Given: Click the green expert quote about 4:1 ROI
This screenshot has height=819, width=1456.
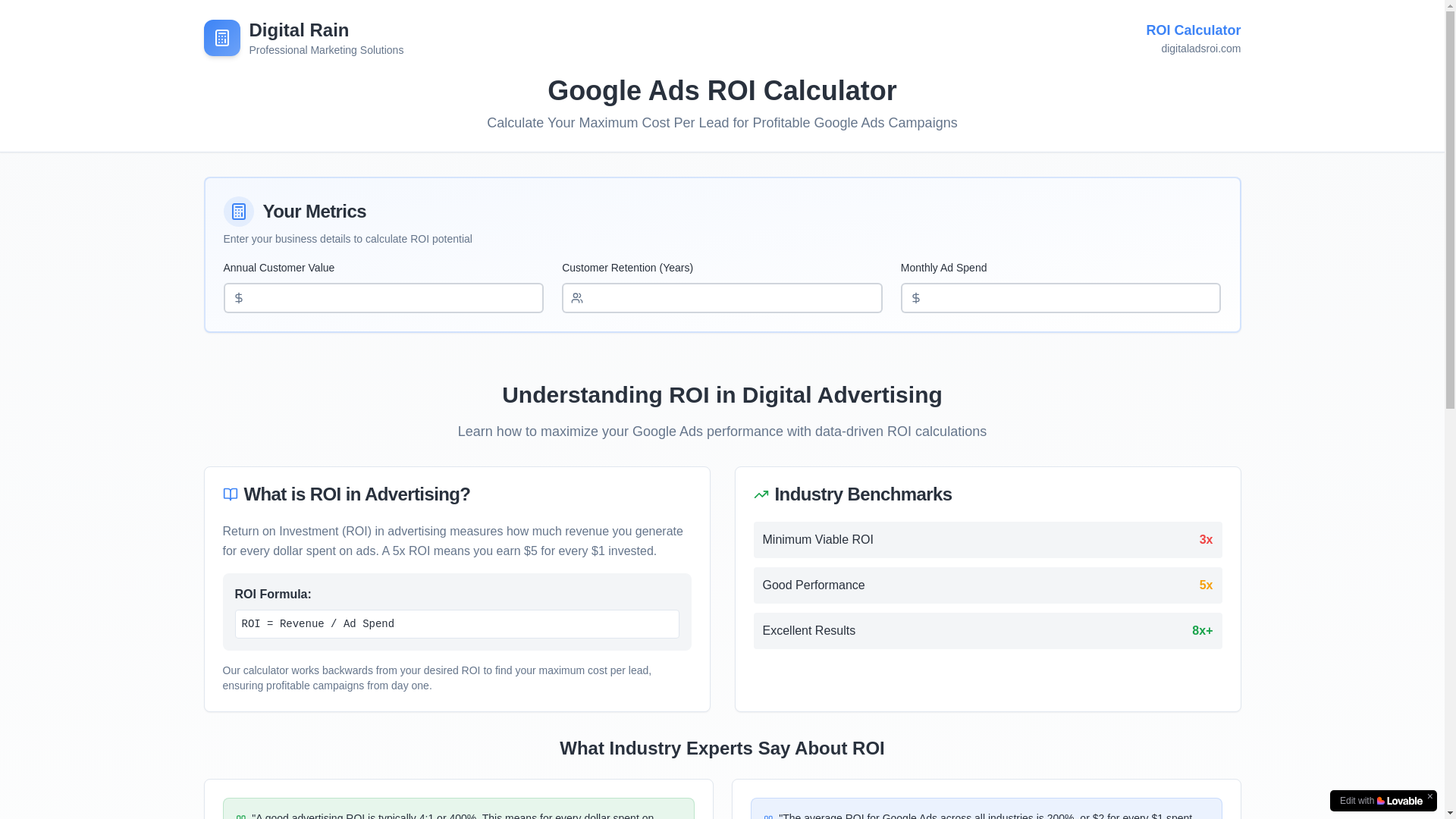Looking at the screenshot, I should (x=458, y=808).
